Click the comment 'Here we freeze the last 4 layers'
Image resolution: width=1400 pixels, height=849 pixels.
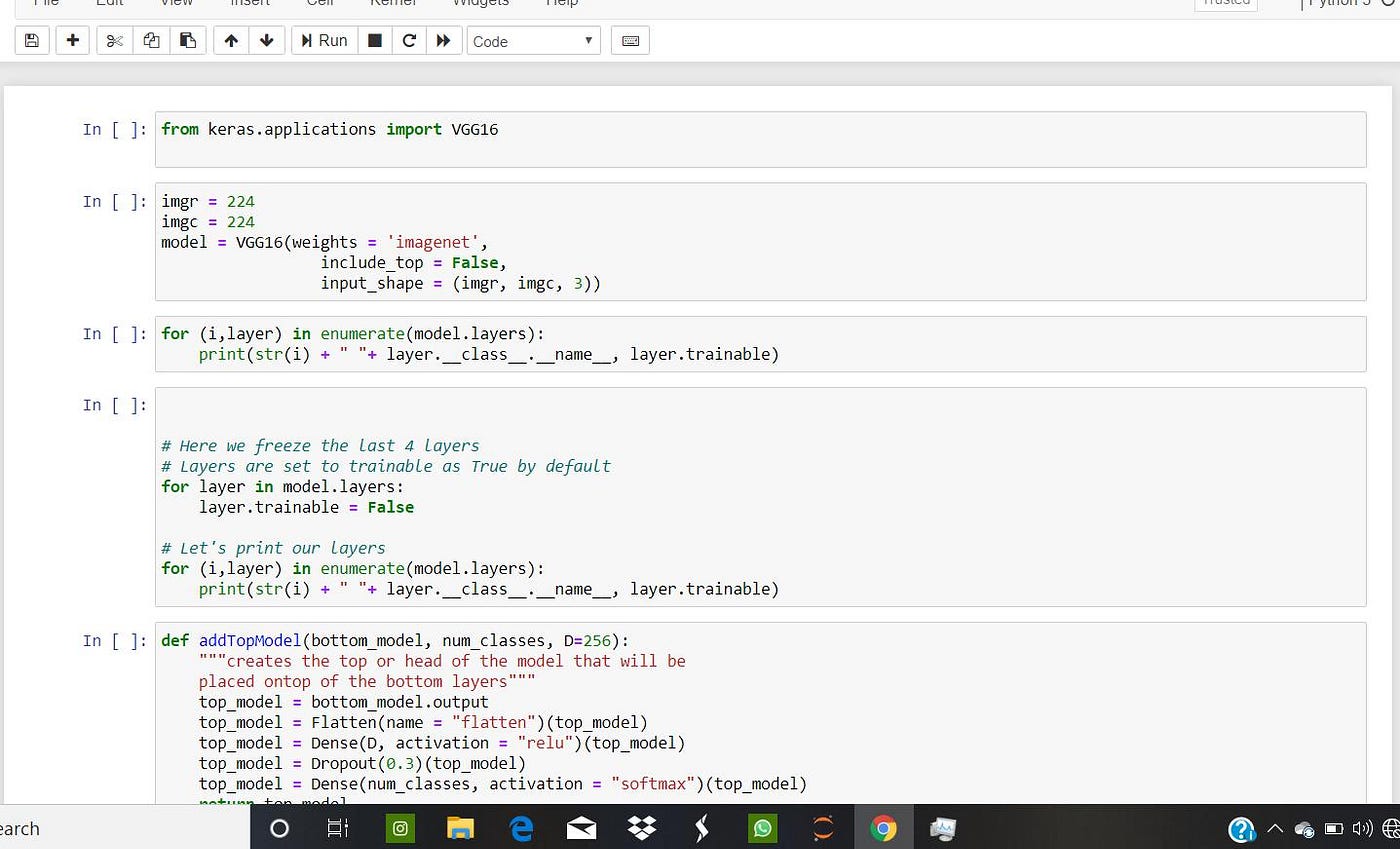320,446
